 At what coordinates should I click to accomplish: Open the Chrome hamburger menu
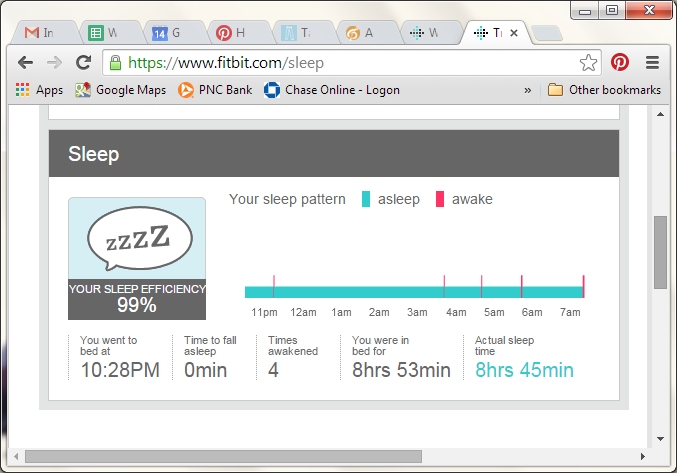click(652, 62)
